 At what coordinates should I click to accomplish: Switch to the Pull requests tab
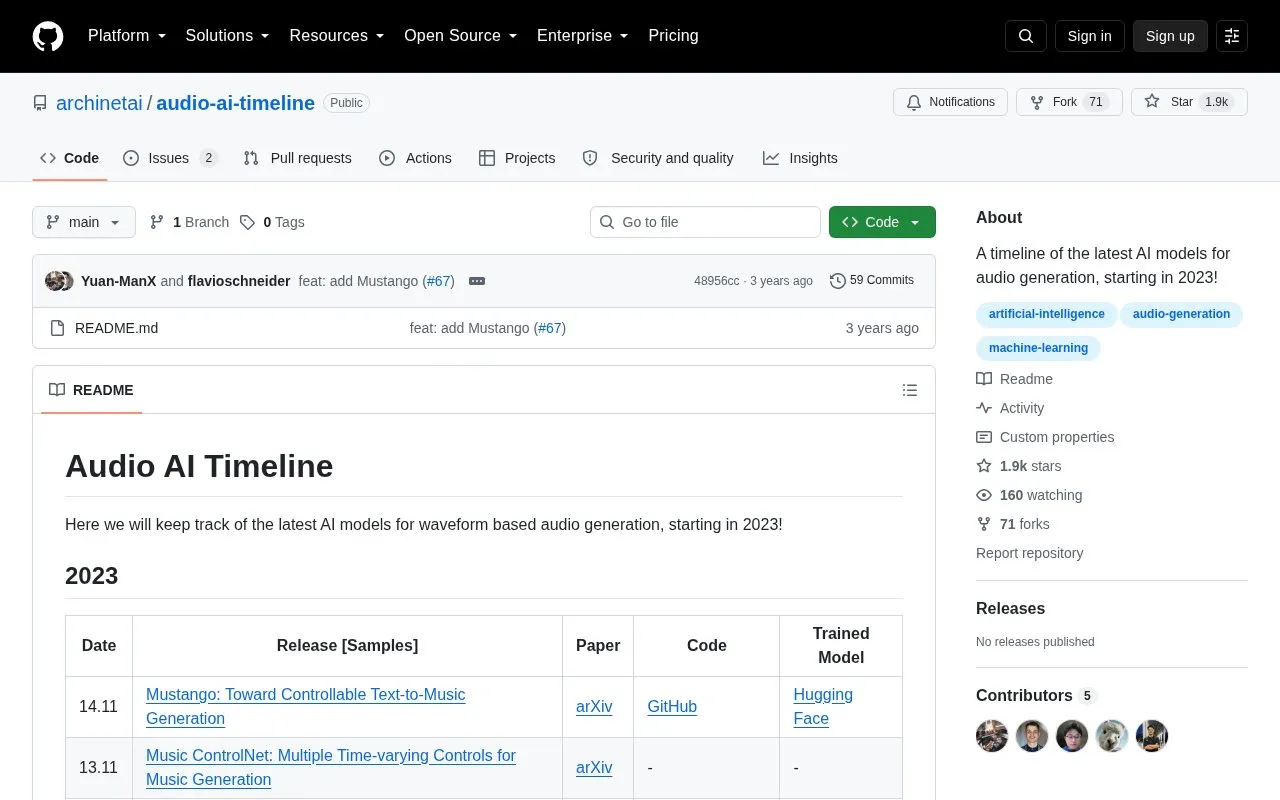point(297,158)
